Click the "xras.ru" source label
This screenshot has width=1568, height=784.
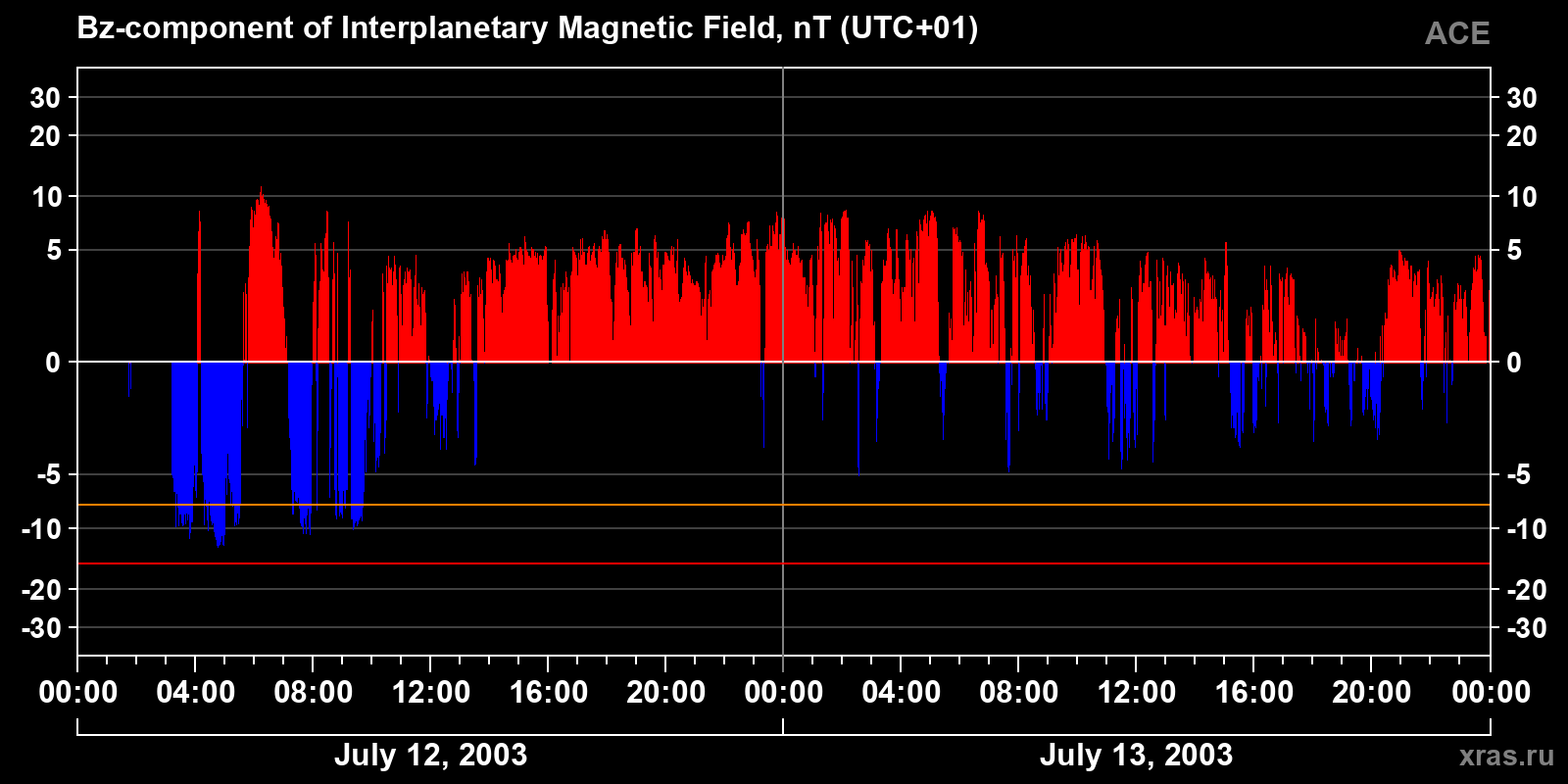[x=1506, y=756]
